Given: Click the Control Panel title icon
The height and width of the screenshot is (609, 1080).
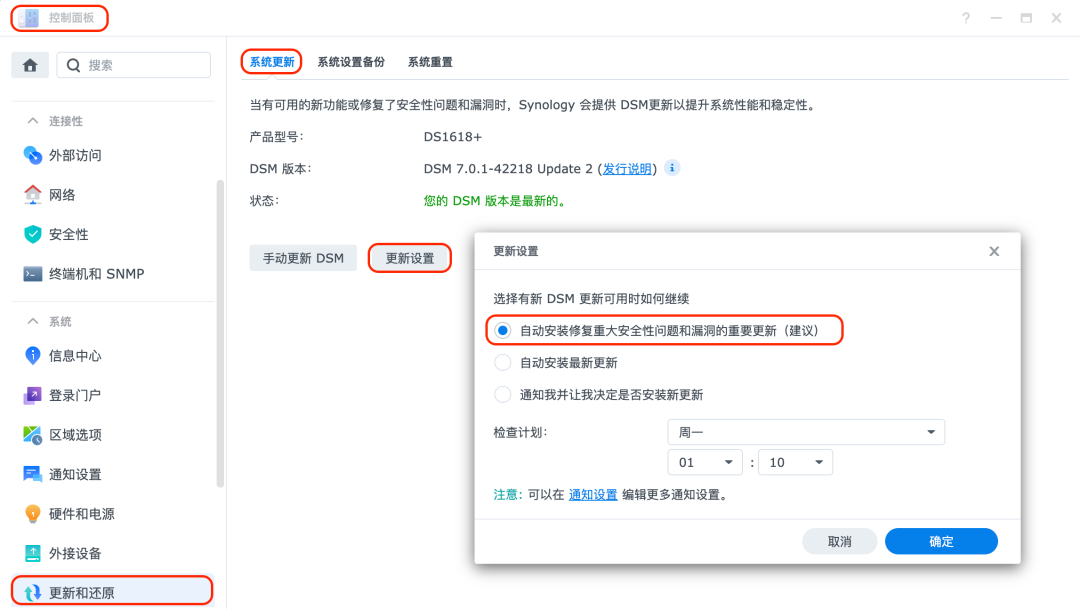Looking at the screenshot, I should coord(29,18).
